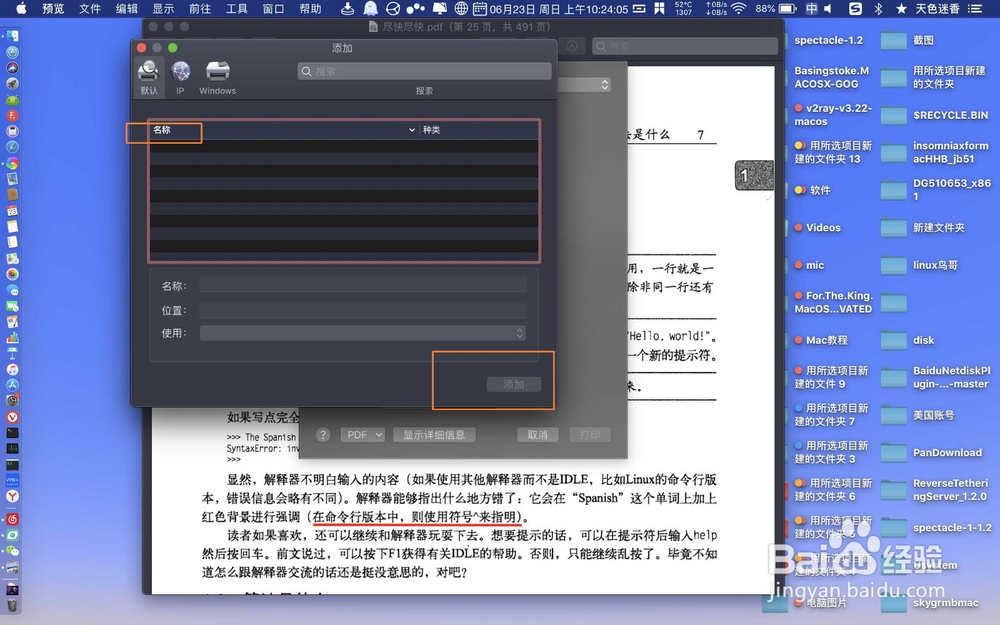This screenshot has width=1000, height=625.
Task: Select the IP printer tab icon
Action: (x=180, y=77)
